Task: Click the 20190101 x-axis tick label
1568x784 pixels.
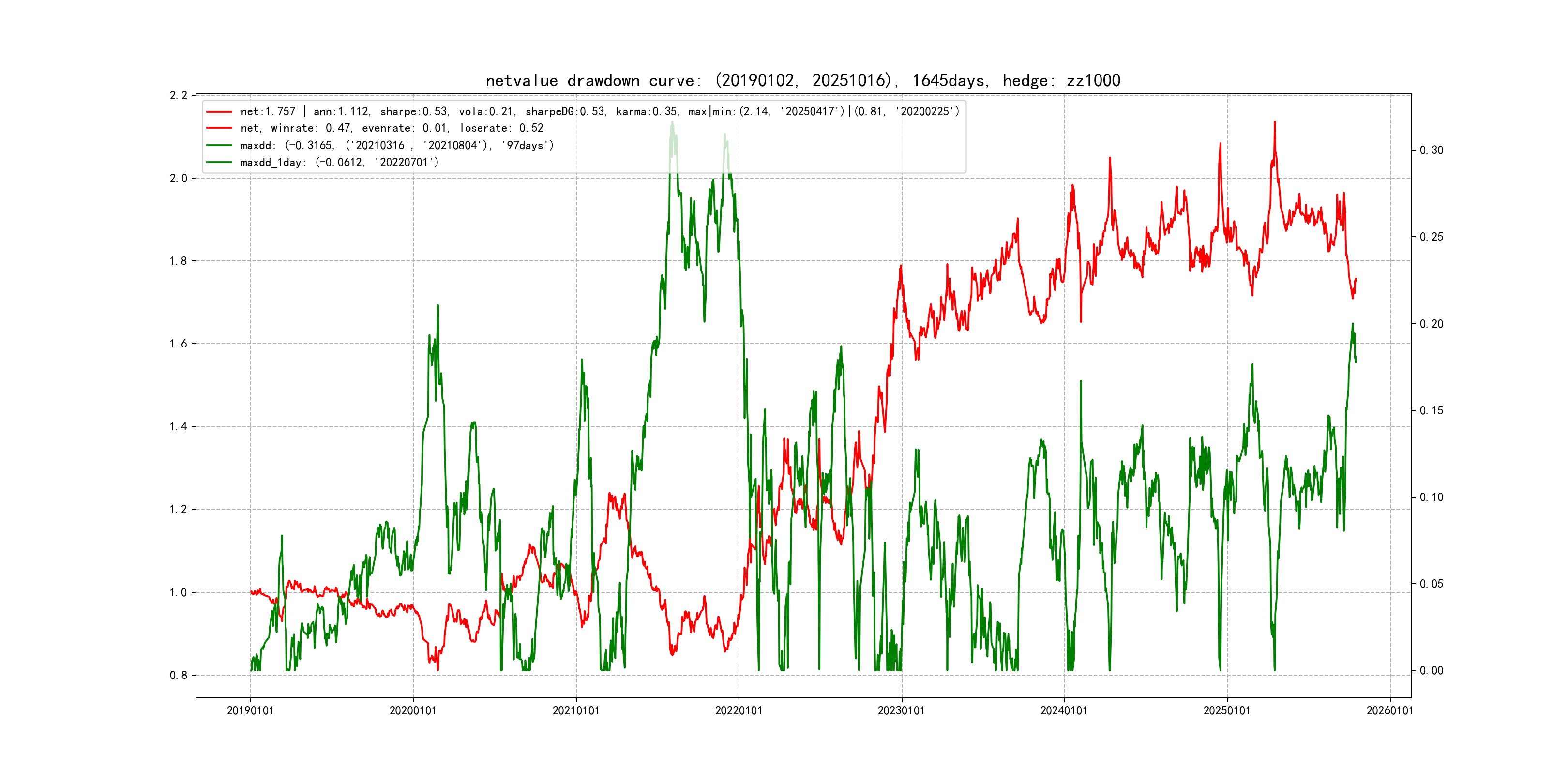Action: (250, 710)
